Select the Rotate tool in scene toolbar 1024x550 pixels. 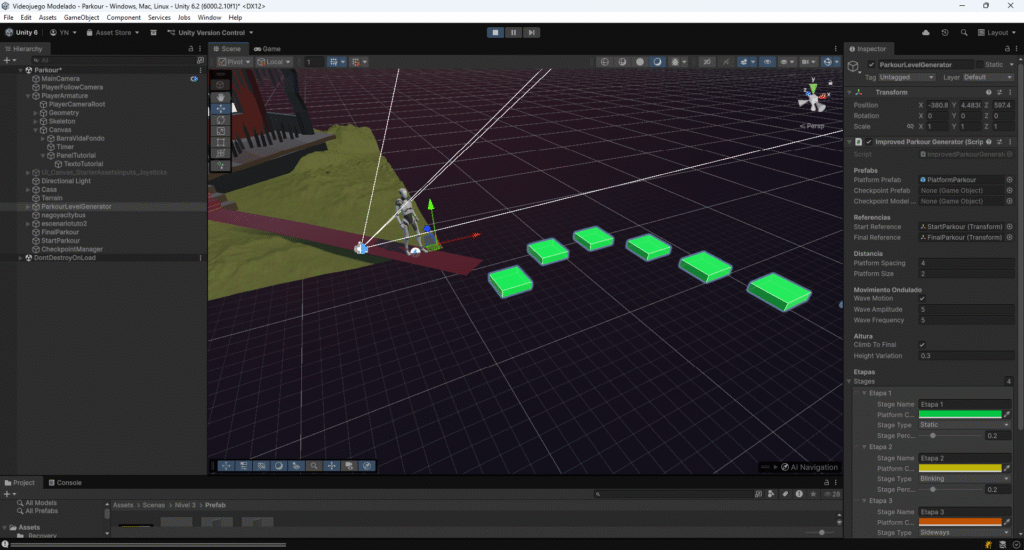pyautogui.click(x=221, y=120)
